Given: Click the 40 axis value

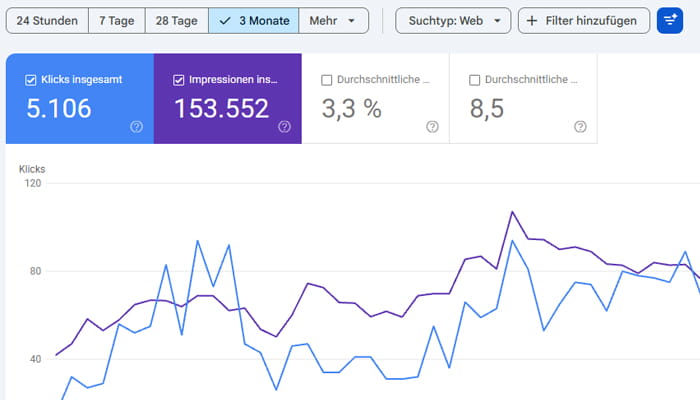Looking at the screenshot, I should pyautogui.click(x=35, y=359).
